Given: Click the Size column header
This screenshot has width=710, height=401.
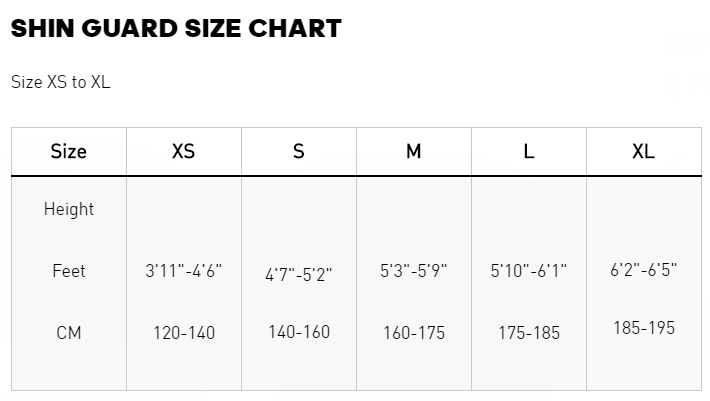Looking at the screenshot, I should 68,151.
